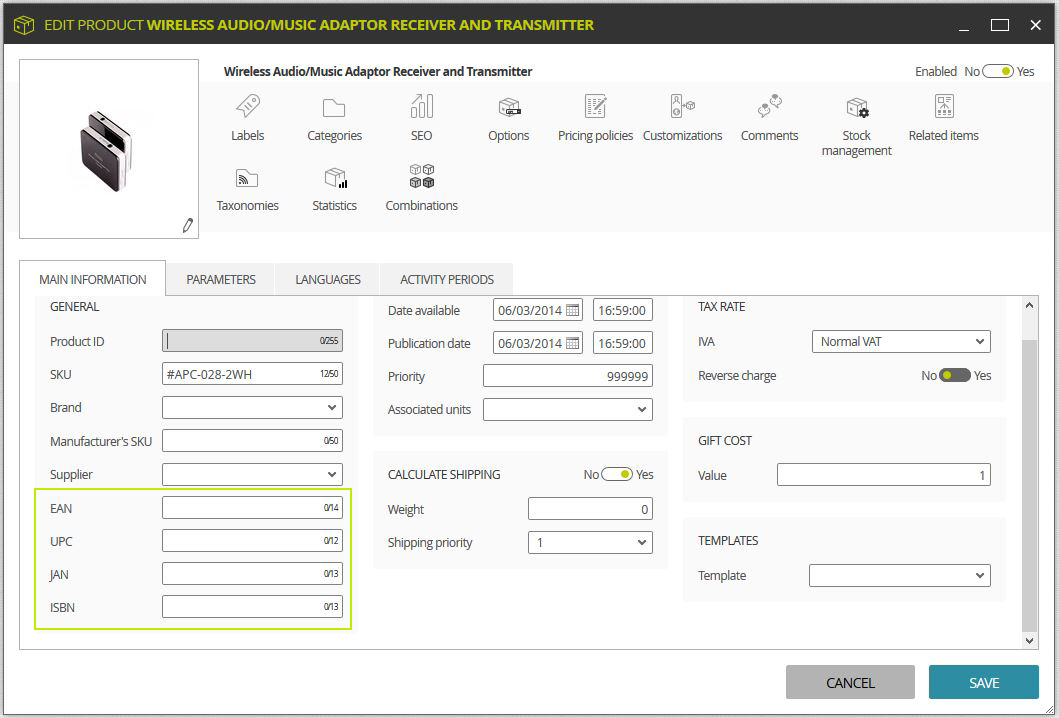Viewport: 1059px width, 718px height.
Task: Click the Gift Cost Value field
Action: [883, 475]
